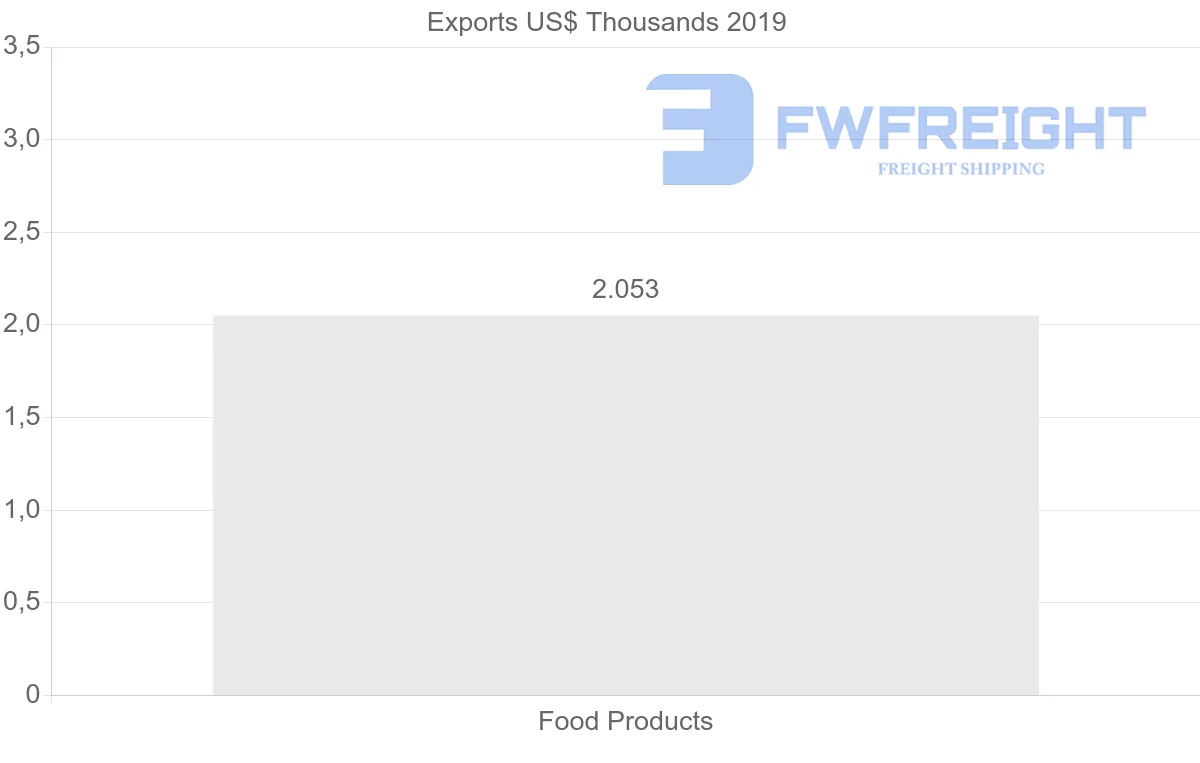Click the 0,5 y-axis tick label
Viewport: 1200px width, 763px height.
(21, 602)
